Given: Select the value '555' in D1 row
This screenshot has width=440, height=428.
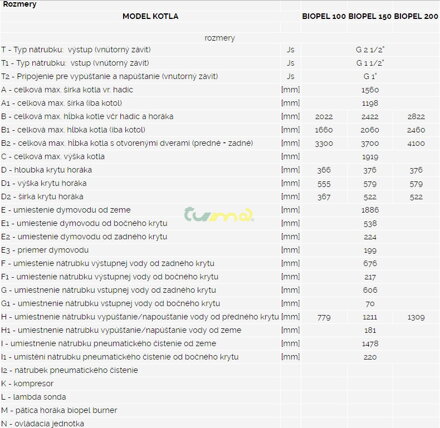Looking at the screenshot, I should pos(324,184).
